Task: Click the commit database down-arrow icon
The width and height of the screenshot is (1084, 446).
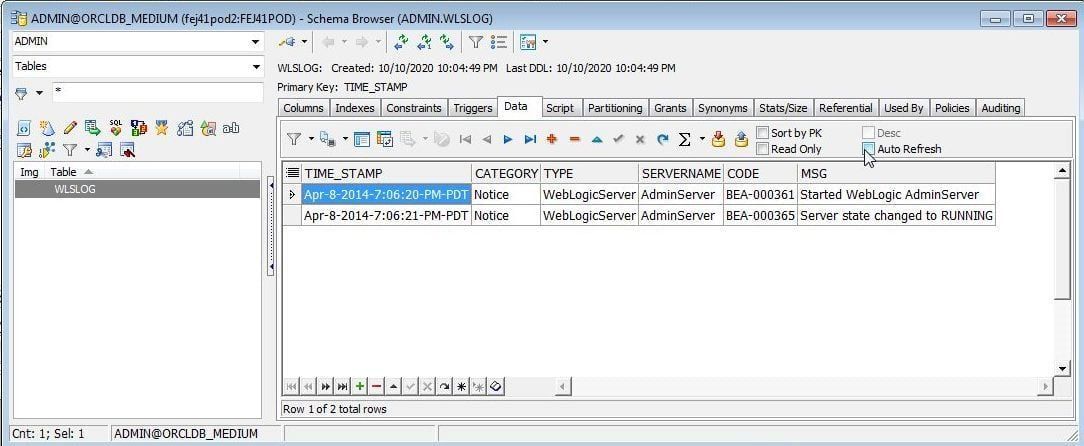Action: (x=718, y=140)
